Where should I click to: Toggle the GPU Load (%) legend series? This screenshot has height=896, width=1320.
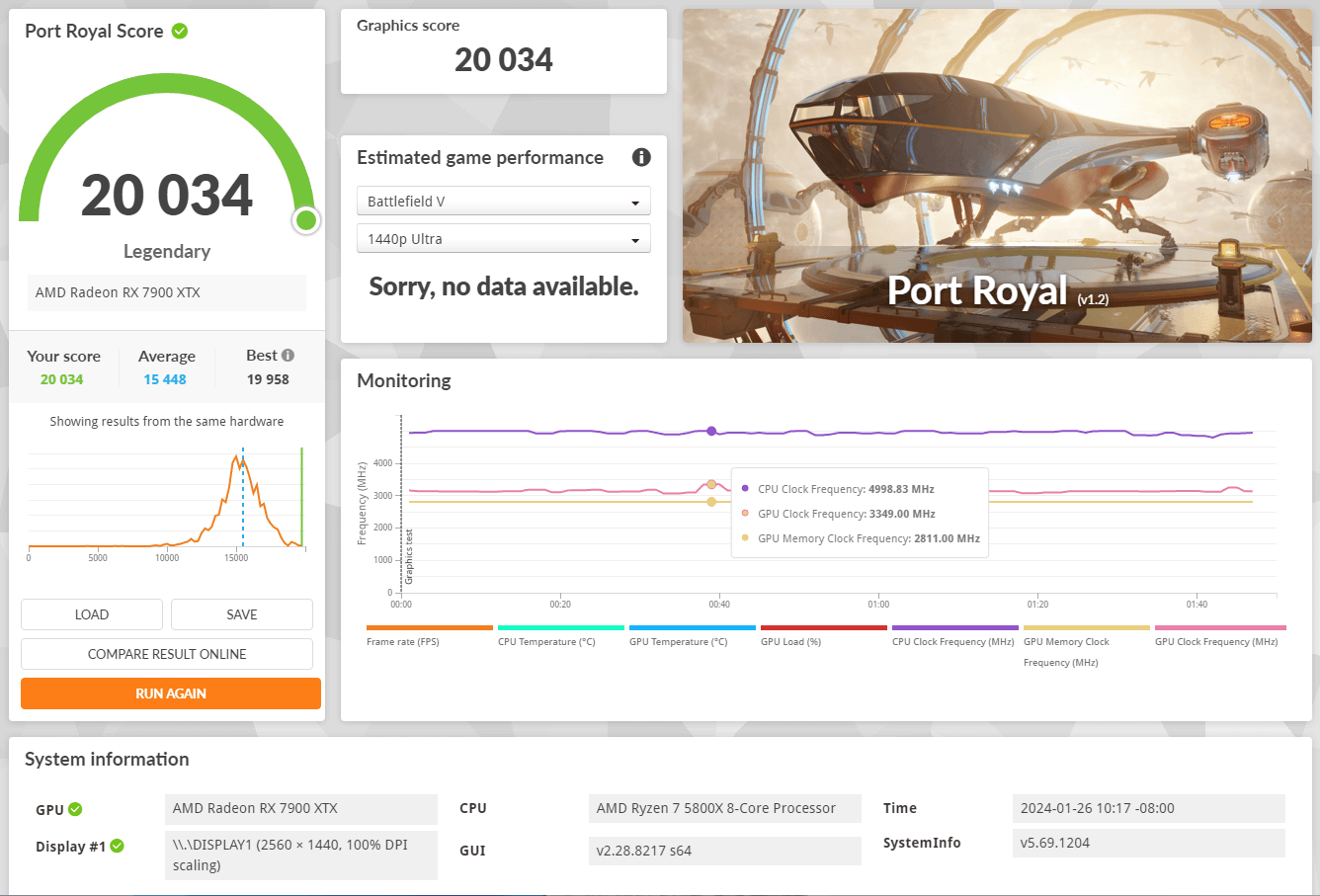tap(823, 635)
